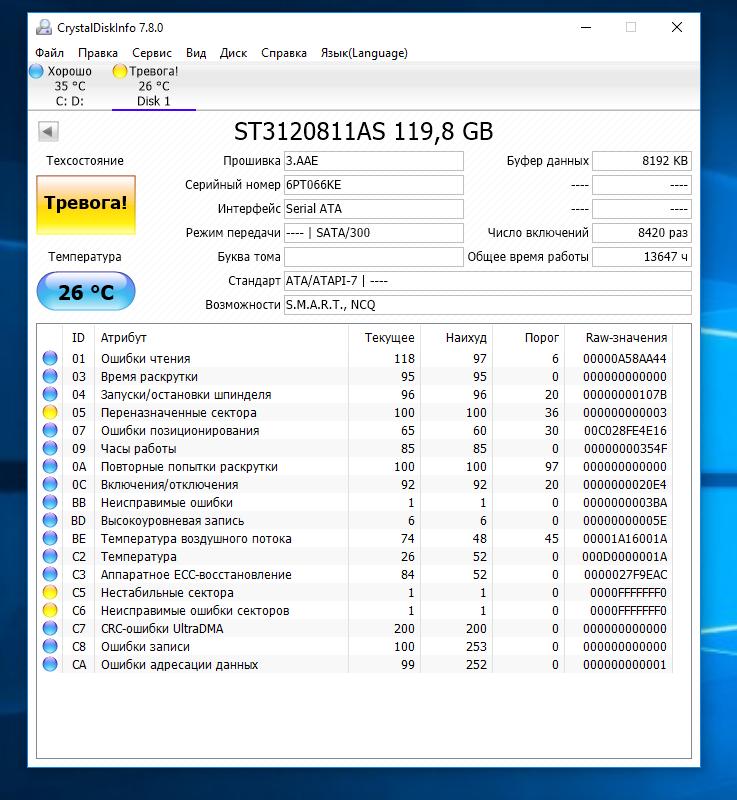This screenshot has height=800, width=737.
Task: Select the Переназначенные сектора attribute name
Action: pos(179,412)
